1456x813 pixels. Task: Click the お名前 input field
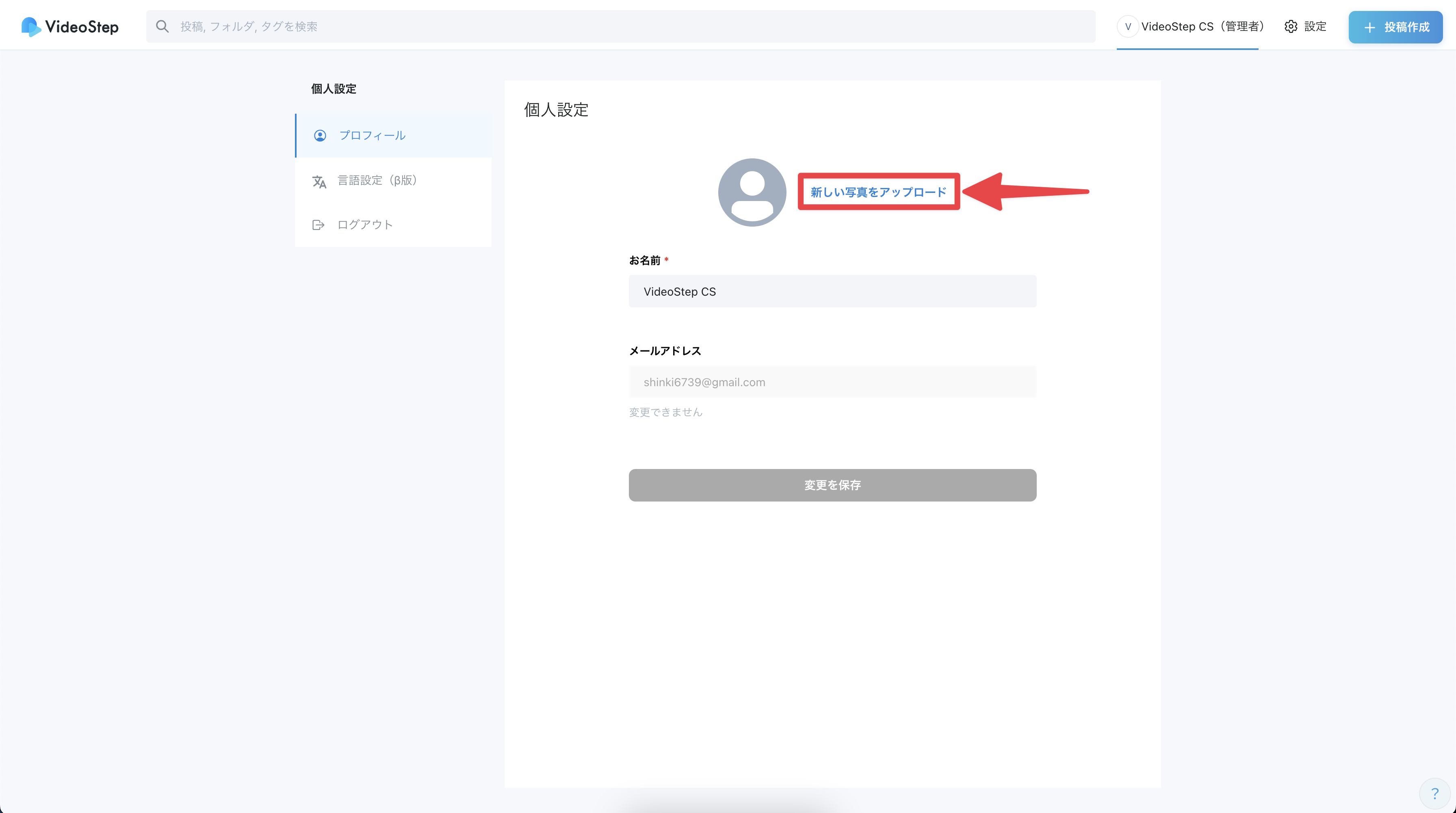point(832,292)
